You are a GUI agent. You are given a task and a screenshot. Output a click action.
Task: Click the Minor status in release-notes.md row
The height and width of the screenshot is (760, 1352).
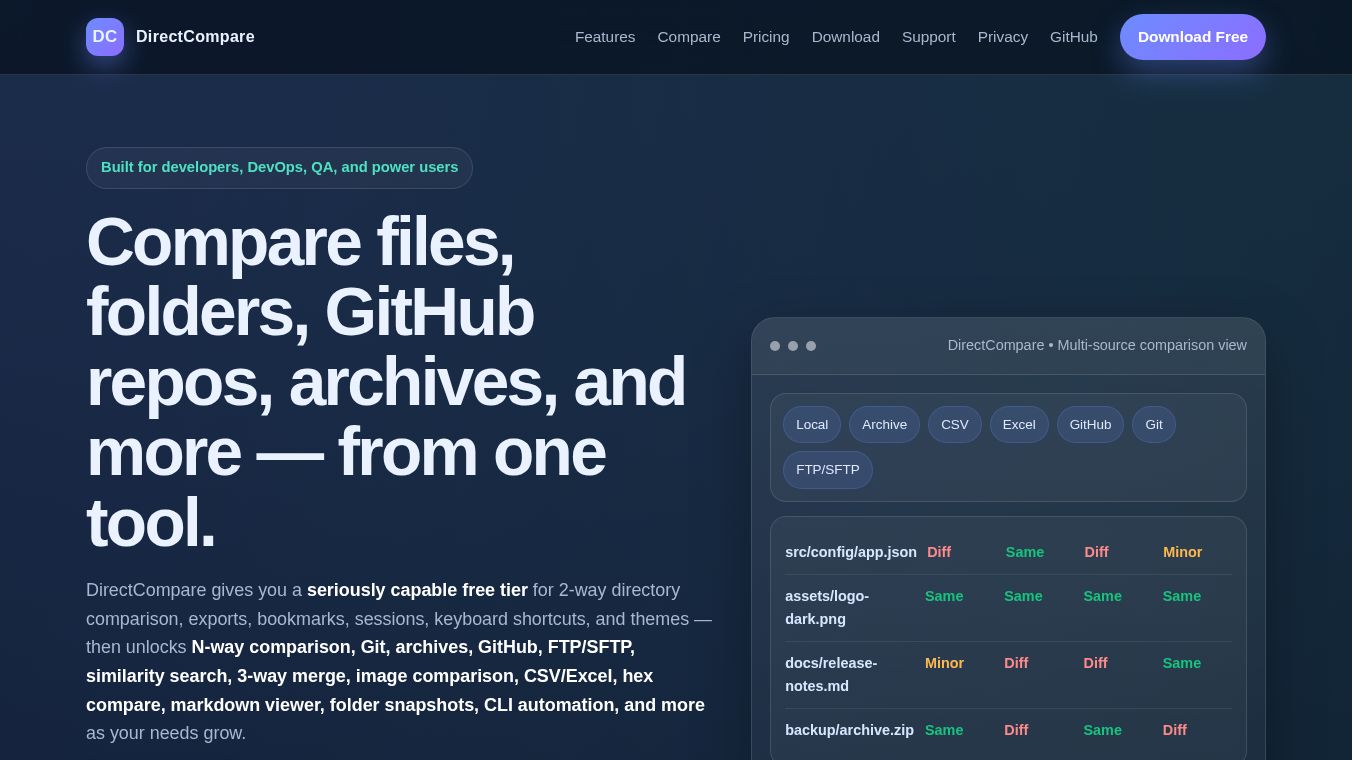pyautogui.click(x=945, y=663)
